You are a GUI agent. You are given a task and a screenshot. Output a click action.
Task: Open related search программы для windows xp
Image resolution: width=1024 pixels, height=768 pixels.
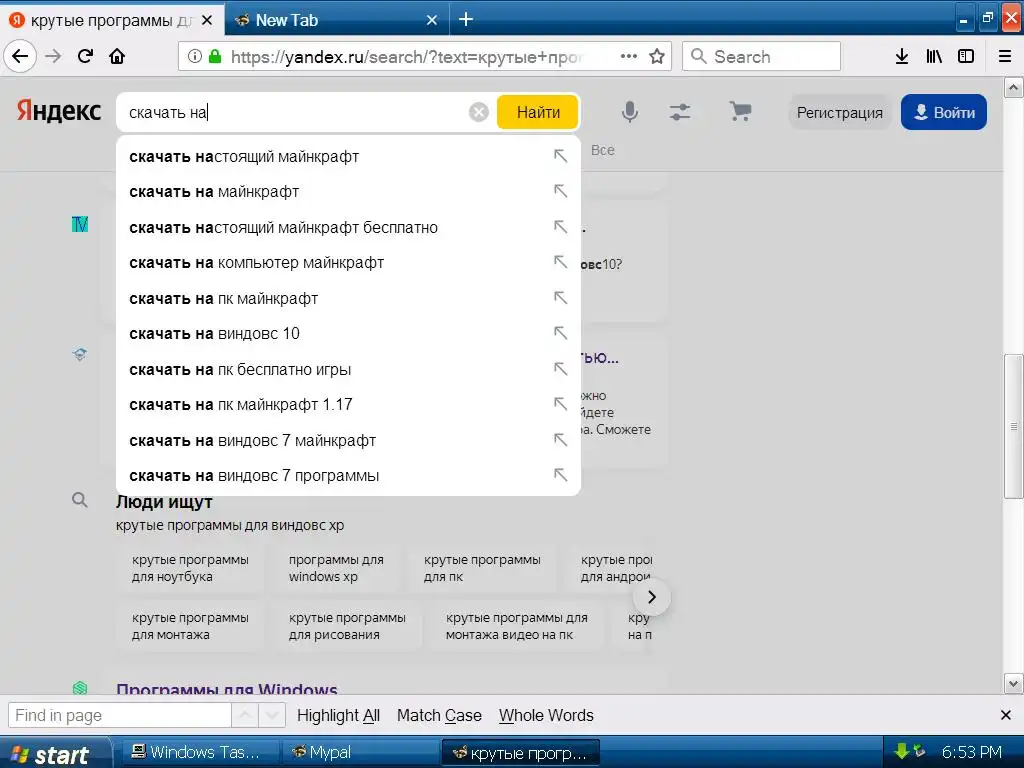336,568
